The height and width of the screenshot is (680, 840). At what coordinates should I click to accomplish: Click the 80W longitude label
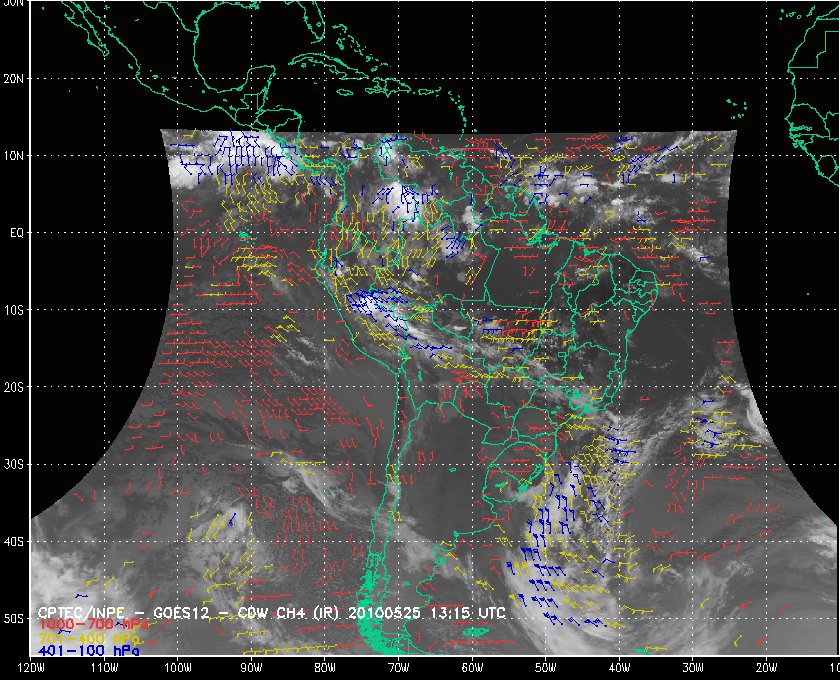325,668
